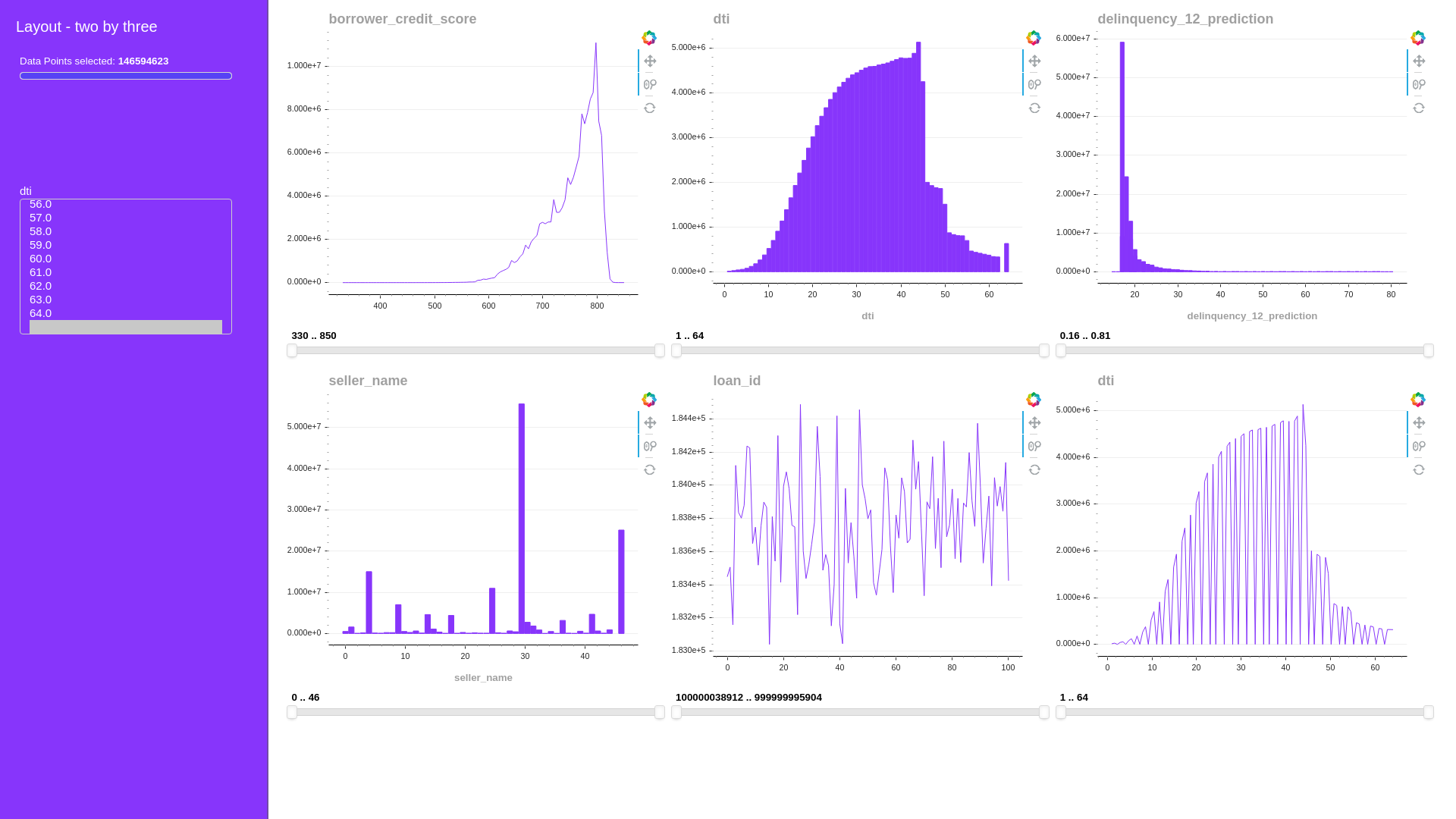Click the 100000038912 .. 999999995904 range label
Image resolution: width=1456 pixels, height=819 pixels.
click(x=748, y=698)
